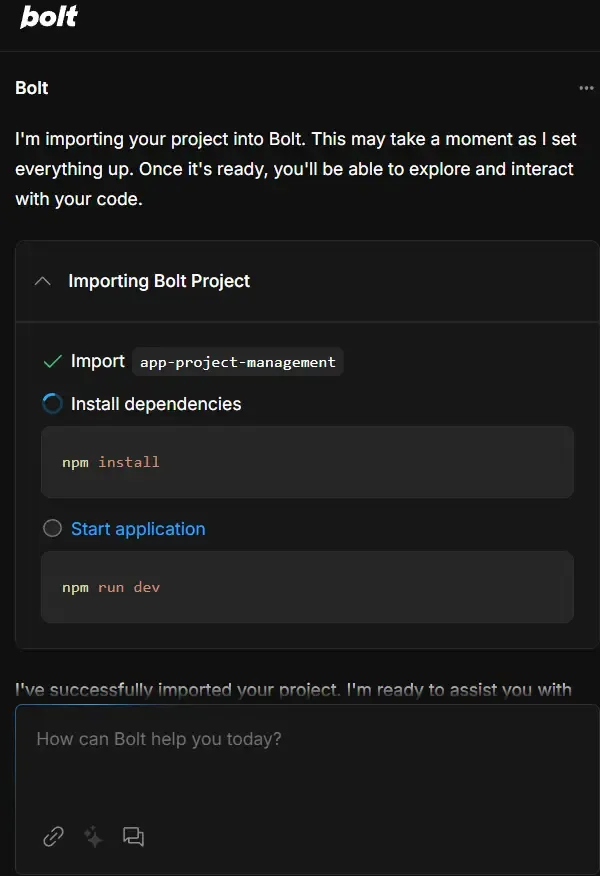Viewport: 600px width, 876px height.
Task: Click the npm run dev command block
Action: 307,587
